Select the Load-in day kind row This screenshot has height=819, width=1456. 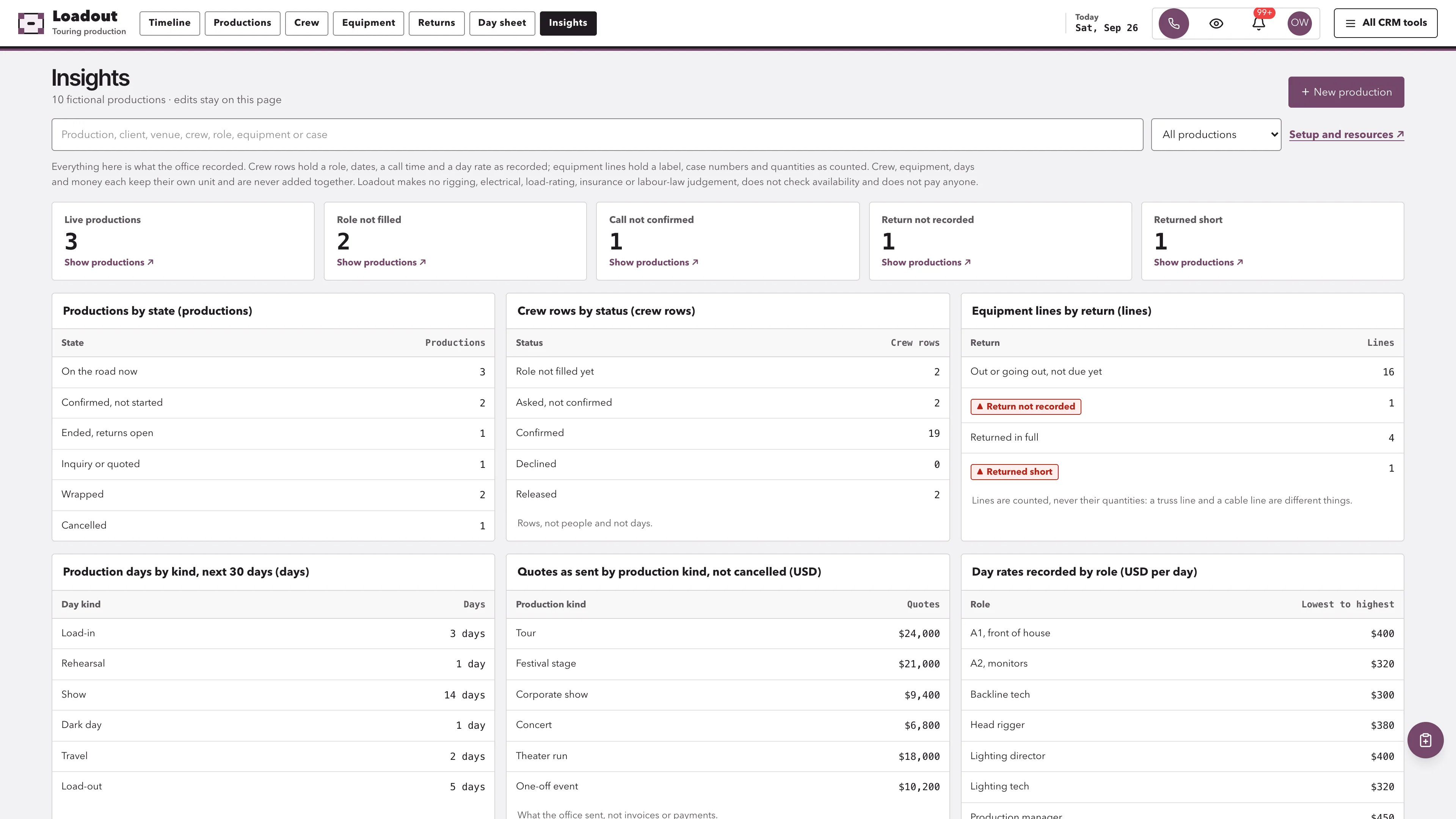click(x=273, y=633)
